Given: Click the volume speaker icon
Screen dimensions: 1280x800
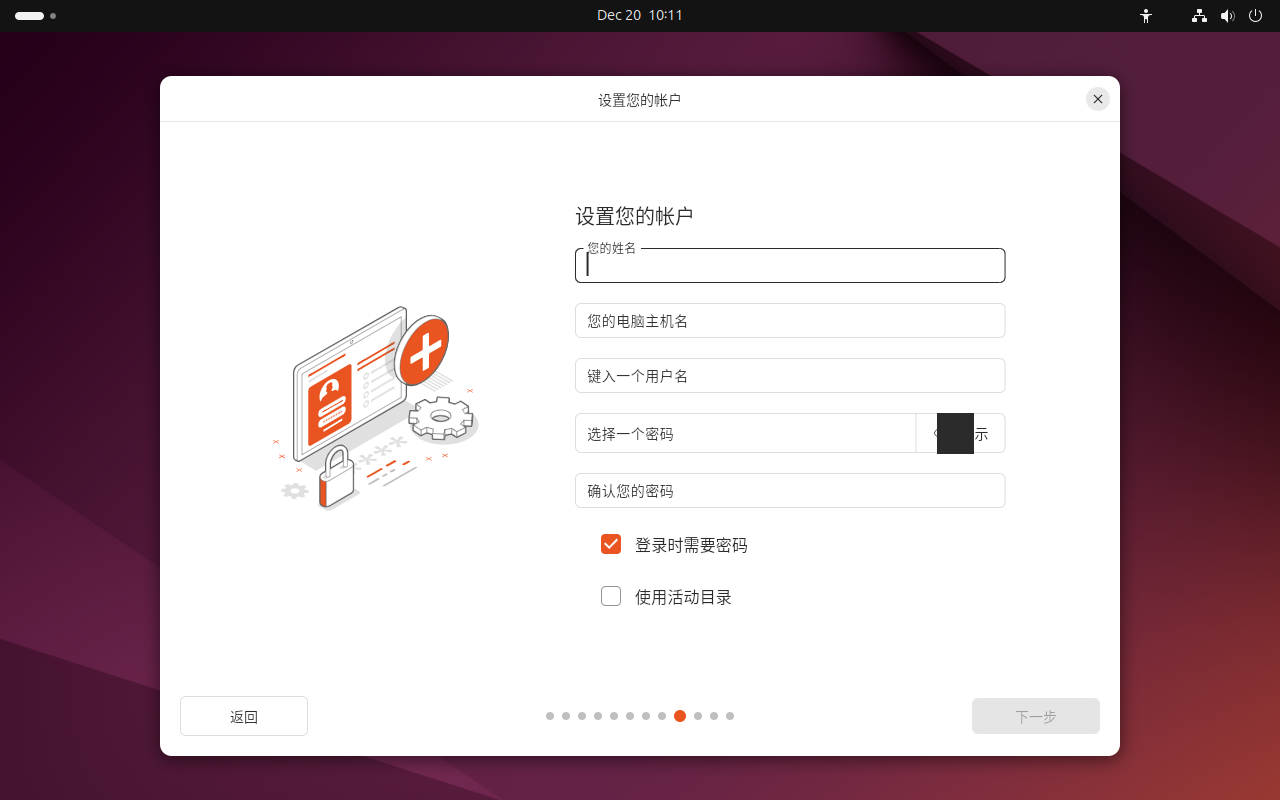Looking at the screenshot, I should [1227, 16].
